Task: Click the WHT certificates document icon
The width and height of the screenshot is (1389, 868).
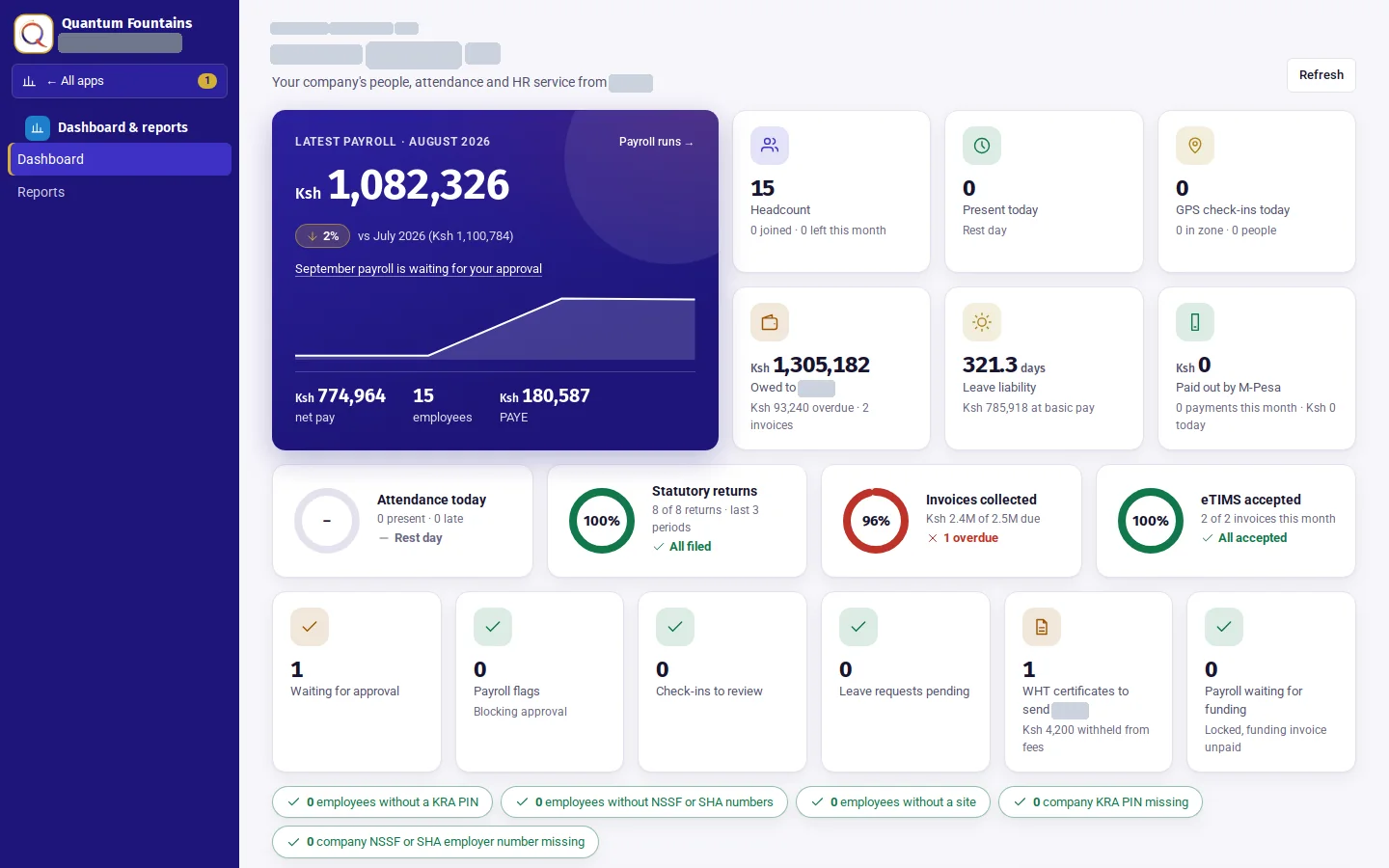Action: point(1042,627)
